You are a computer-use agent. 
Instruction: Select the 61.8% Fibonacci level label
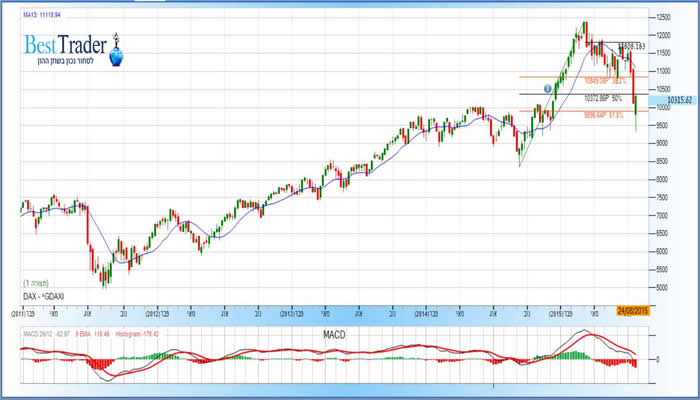(x=605, y=114)
